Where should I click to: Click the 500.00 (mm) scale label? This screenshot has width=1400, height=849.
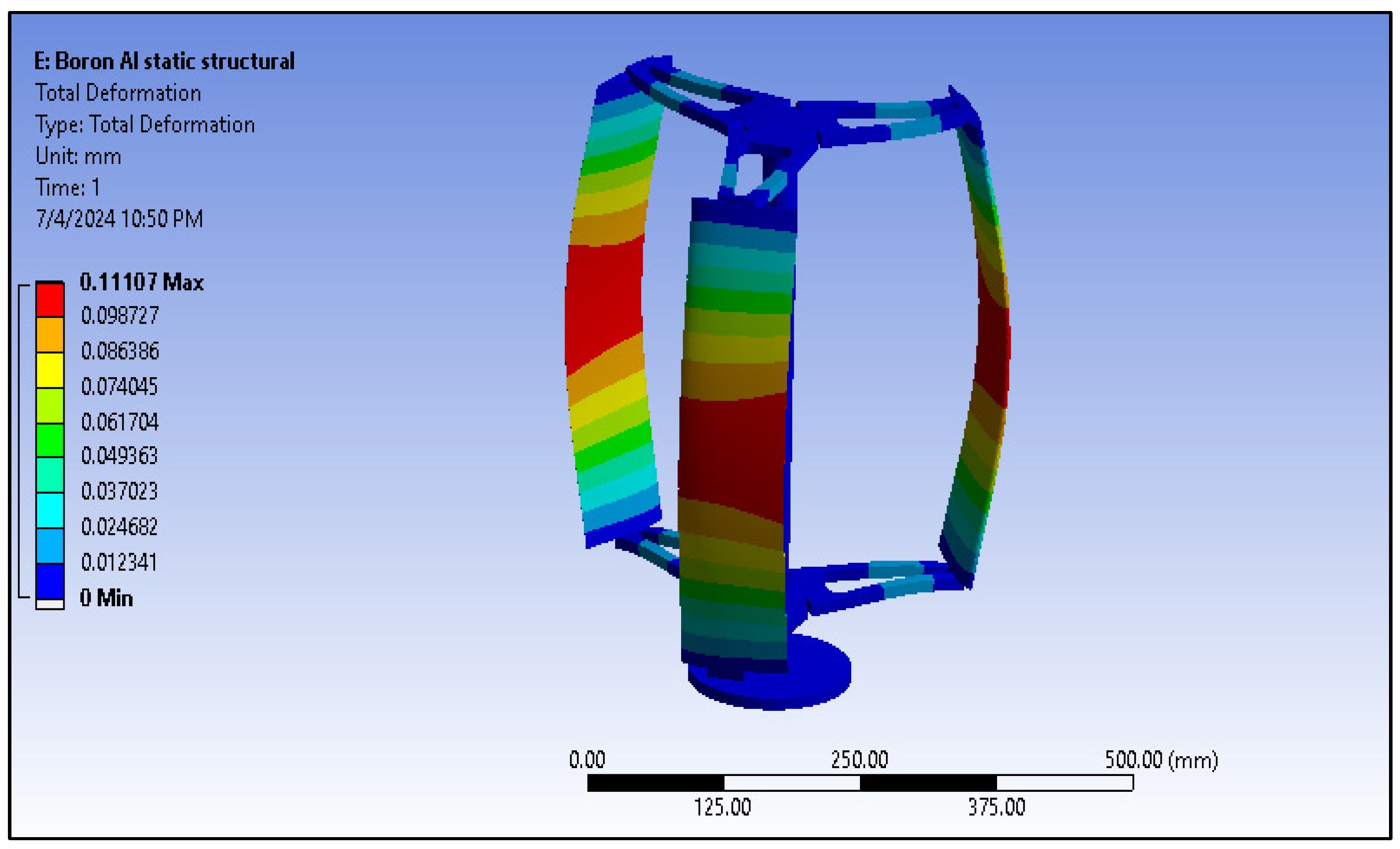(1161, 760)
